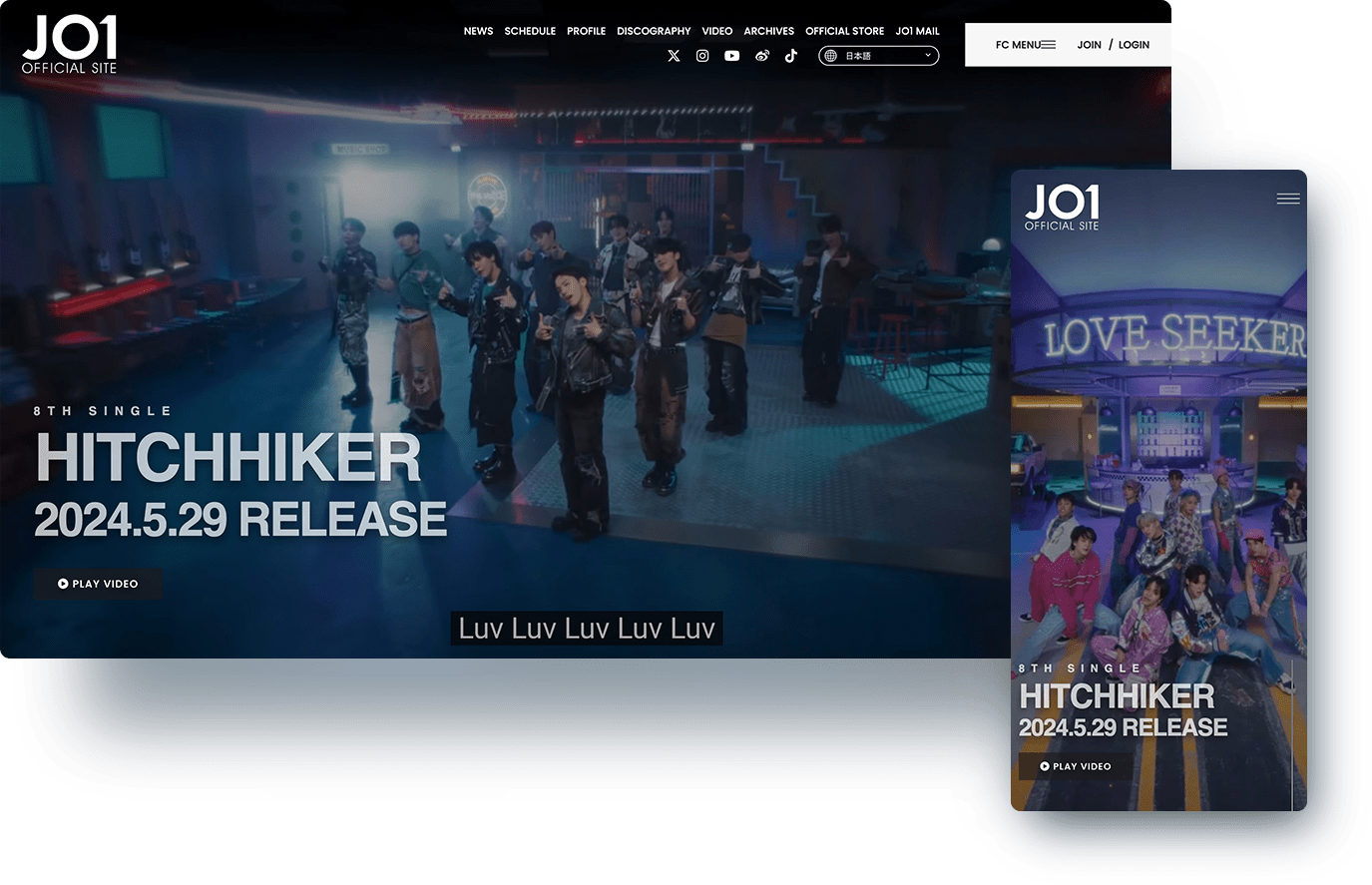Click the 8TH SINGLE label on desktop
Image resolution: width=1372 pixels, height=885 pixels.
tap(103, 411)
